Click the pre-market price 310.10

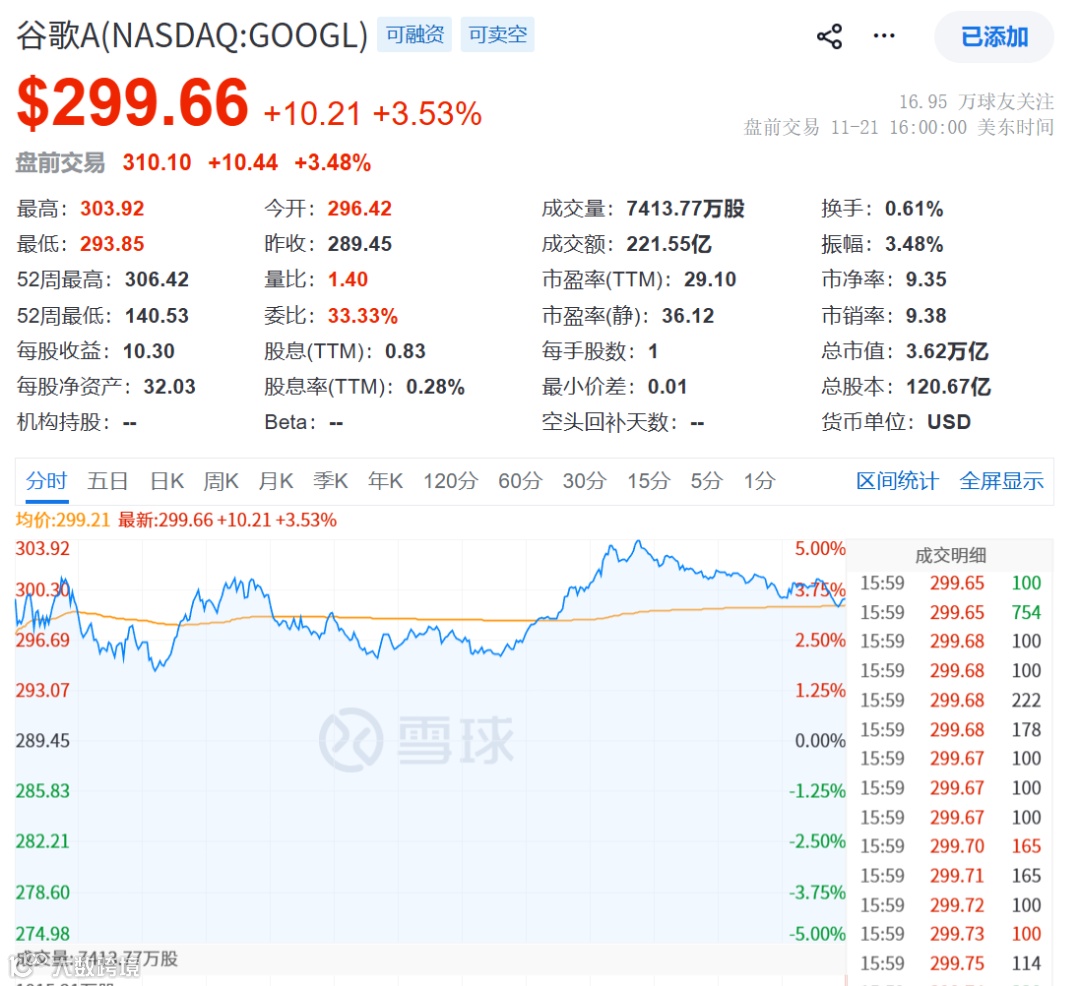157,162
